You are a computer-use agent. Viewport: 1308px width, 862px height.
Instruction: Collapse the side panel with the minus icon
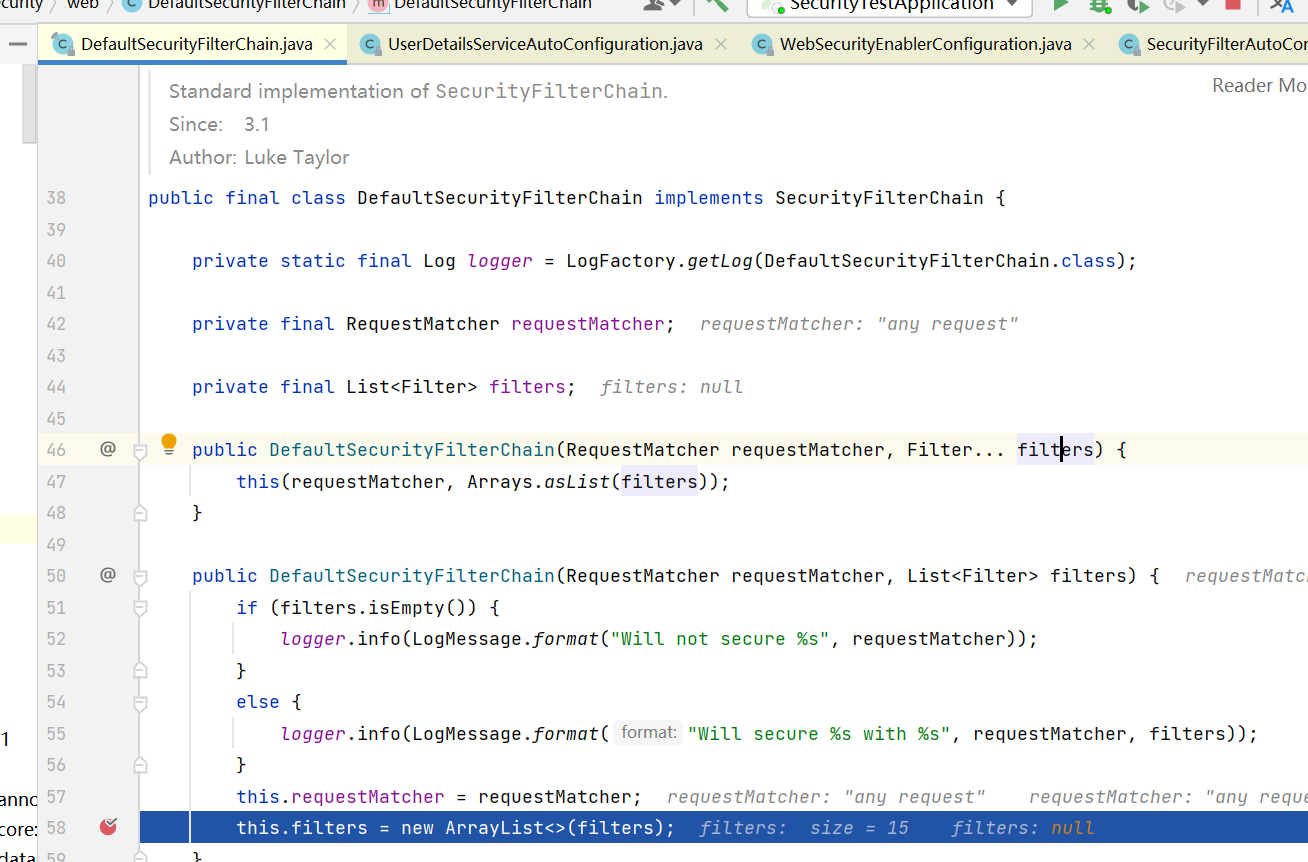tap(17, 44)
